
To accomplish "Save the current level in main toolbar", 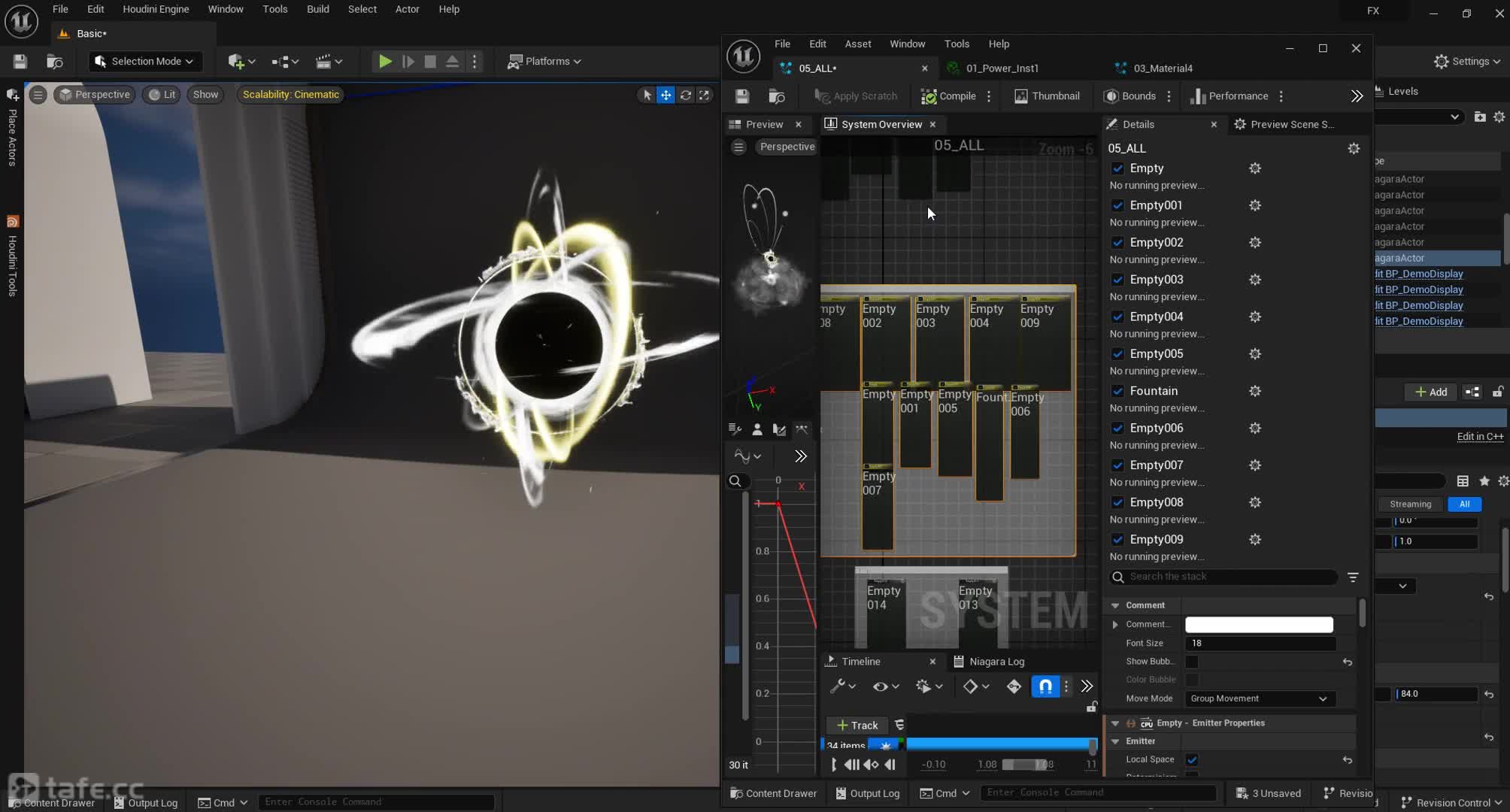I will pyautogui.click(x=20, y=62).
